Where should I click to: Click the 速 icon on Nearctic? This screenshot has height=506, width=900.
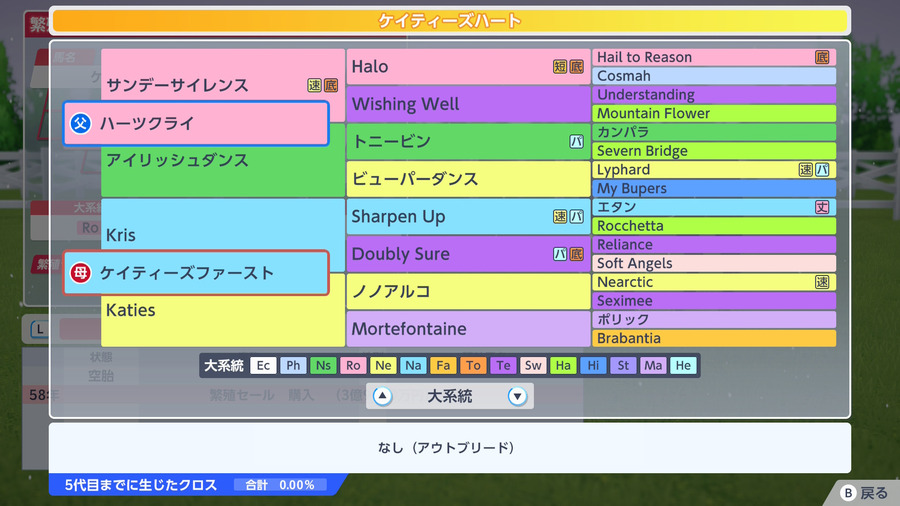[822, 282]
